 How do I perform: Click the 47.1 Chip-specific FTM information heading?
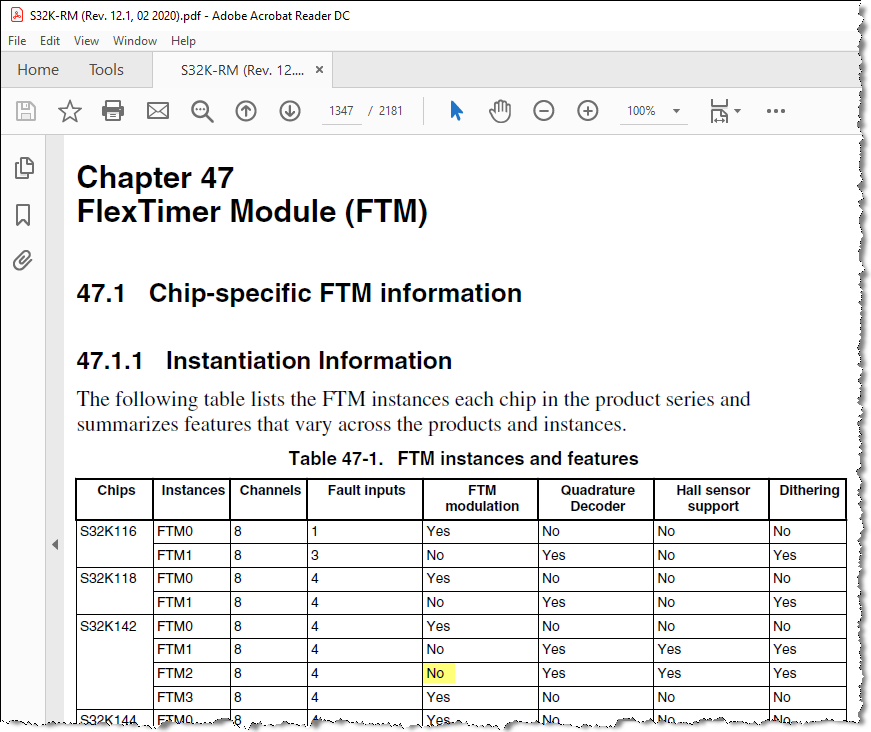(x=299, y=293)
